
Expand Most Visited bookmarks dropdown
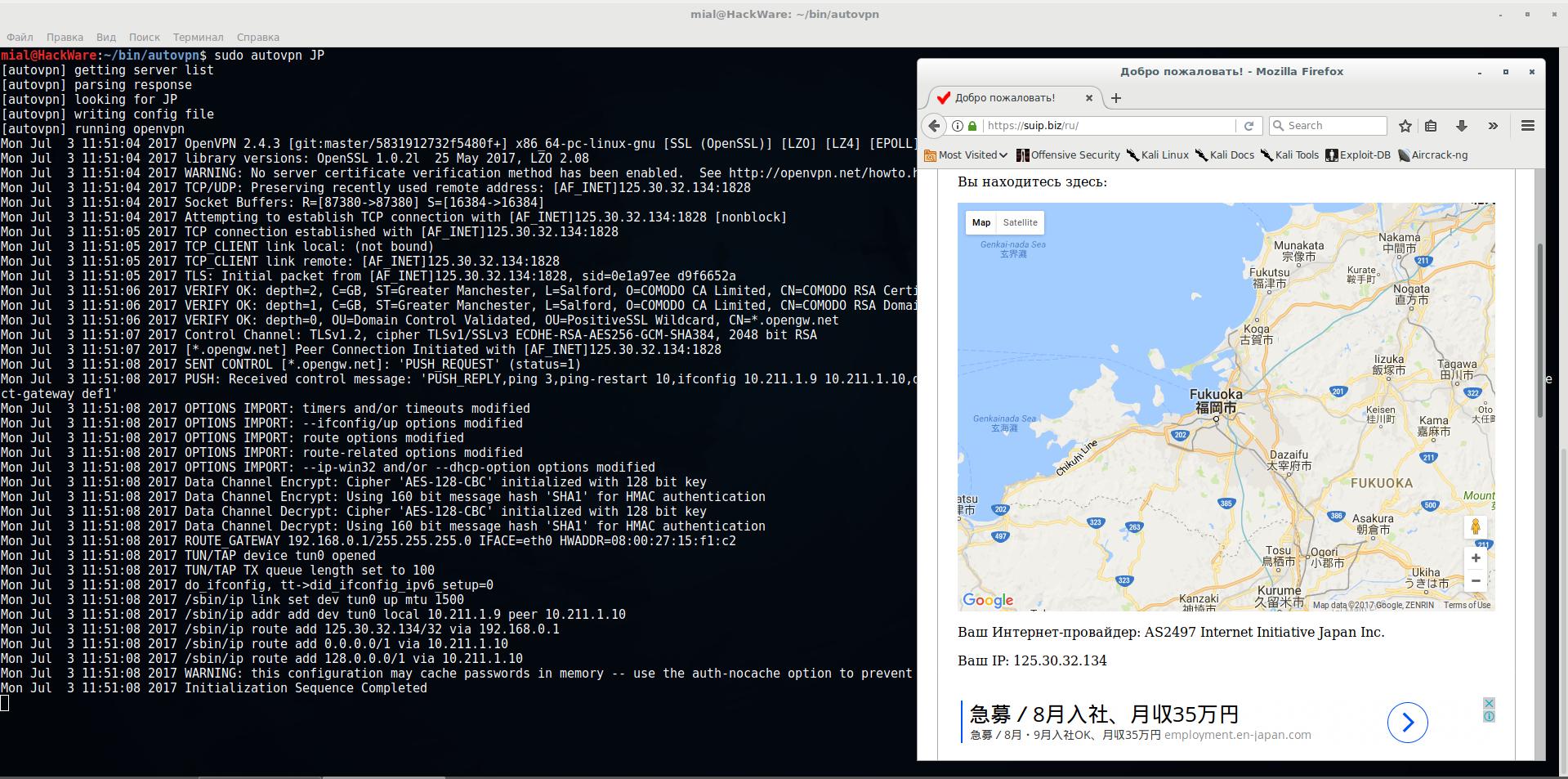(967, 155)
